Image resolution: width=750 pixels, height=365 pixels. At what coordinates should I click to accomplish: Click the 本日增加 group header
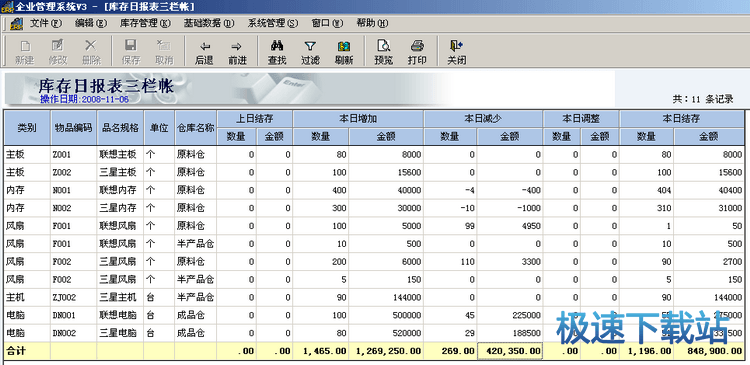358,119
